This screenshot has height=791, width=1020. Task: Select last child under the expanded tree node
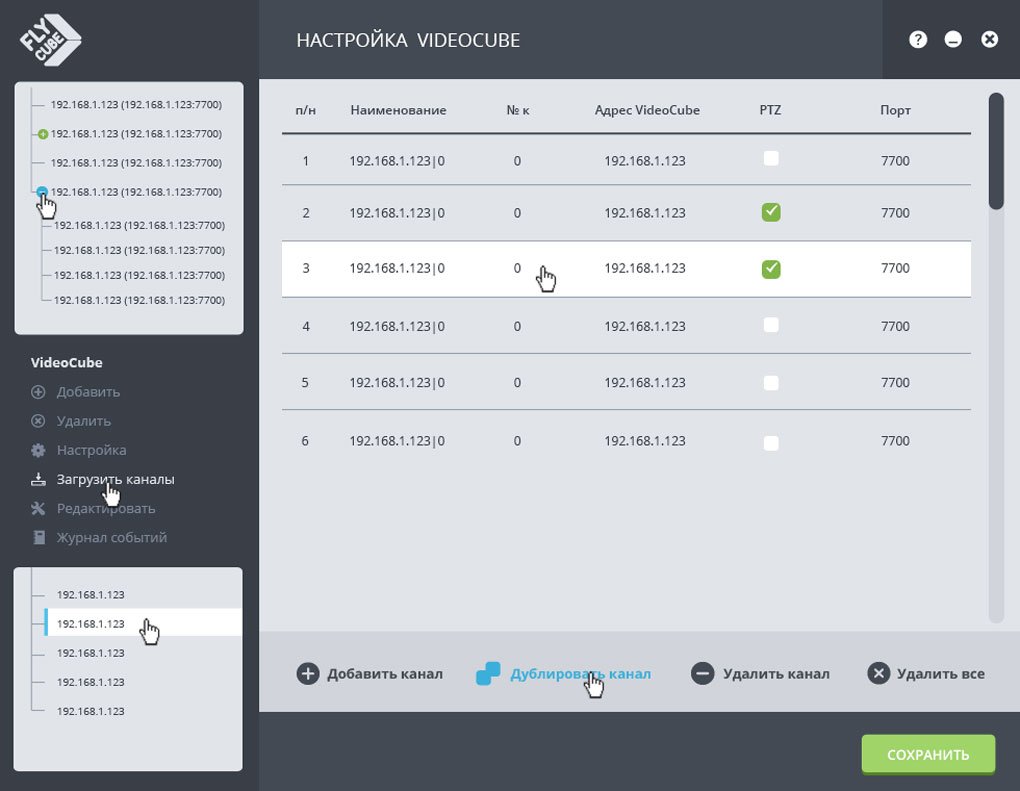(x=139, y=300)
